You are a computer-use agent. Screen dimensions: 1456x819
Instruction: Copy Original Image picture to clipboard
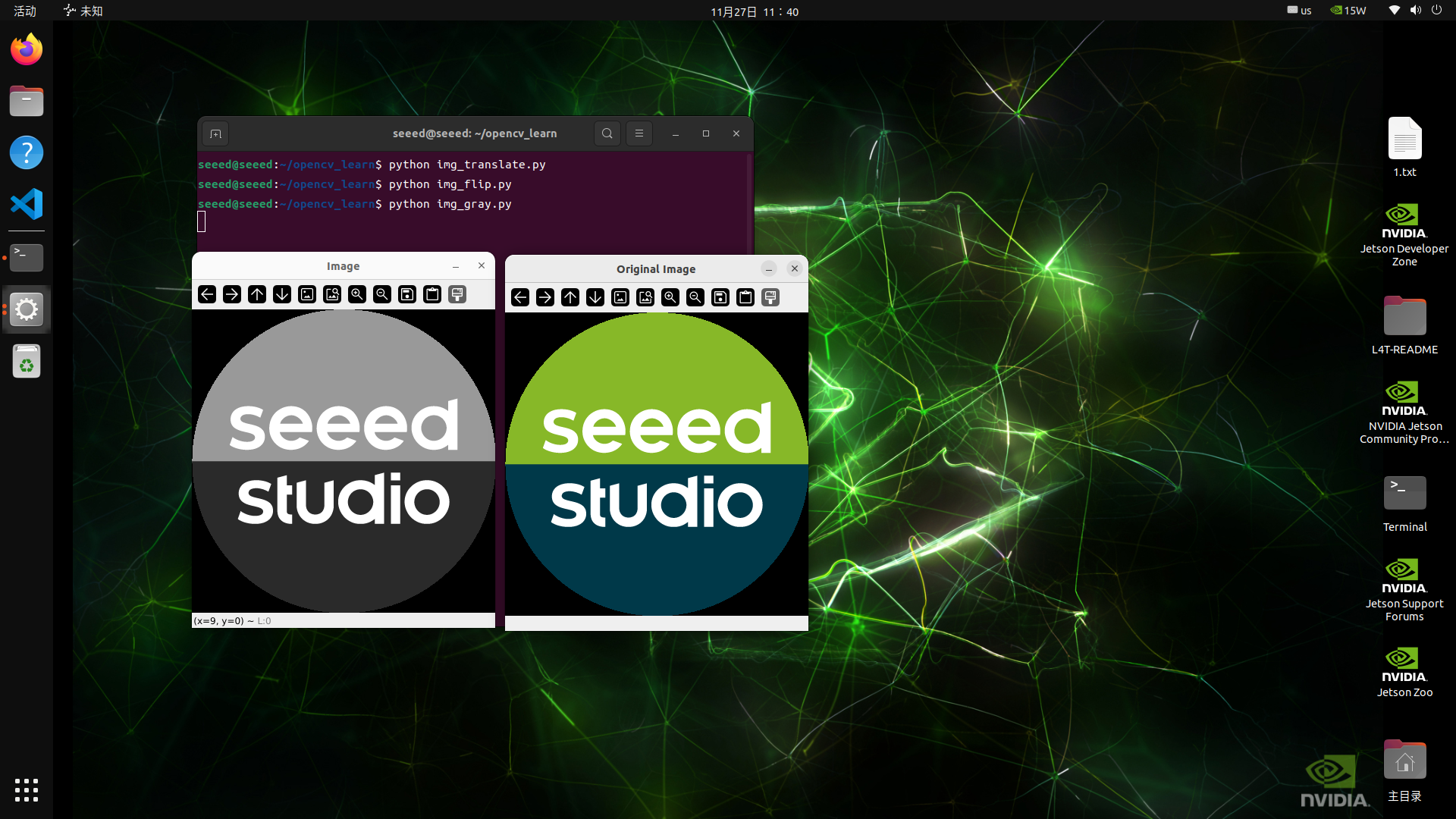pos(745,297)
